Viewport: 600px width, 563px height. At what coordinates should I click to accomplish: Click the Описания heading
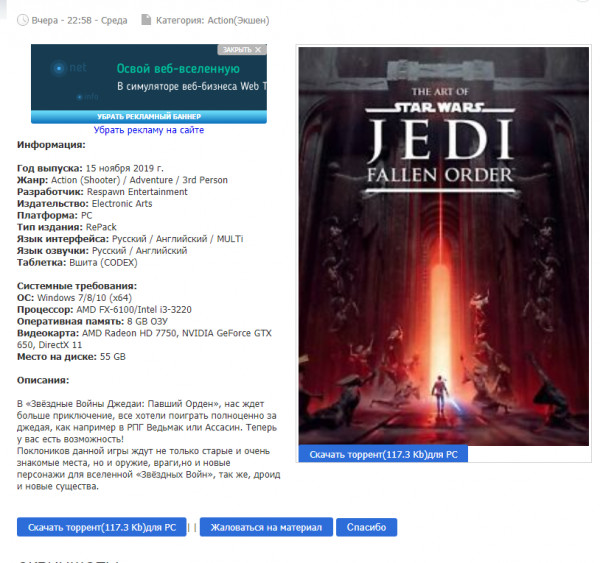[43, 380]
